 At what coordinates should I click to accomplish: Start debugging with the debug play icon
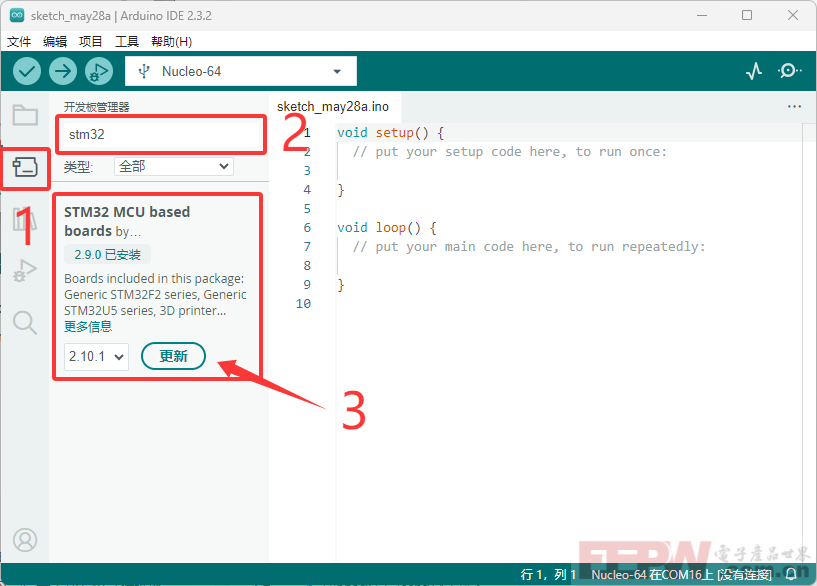pos(99,71)
